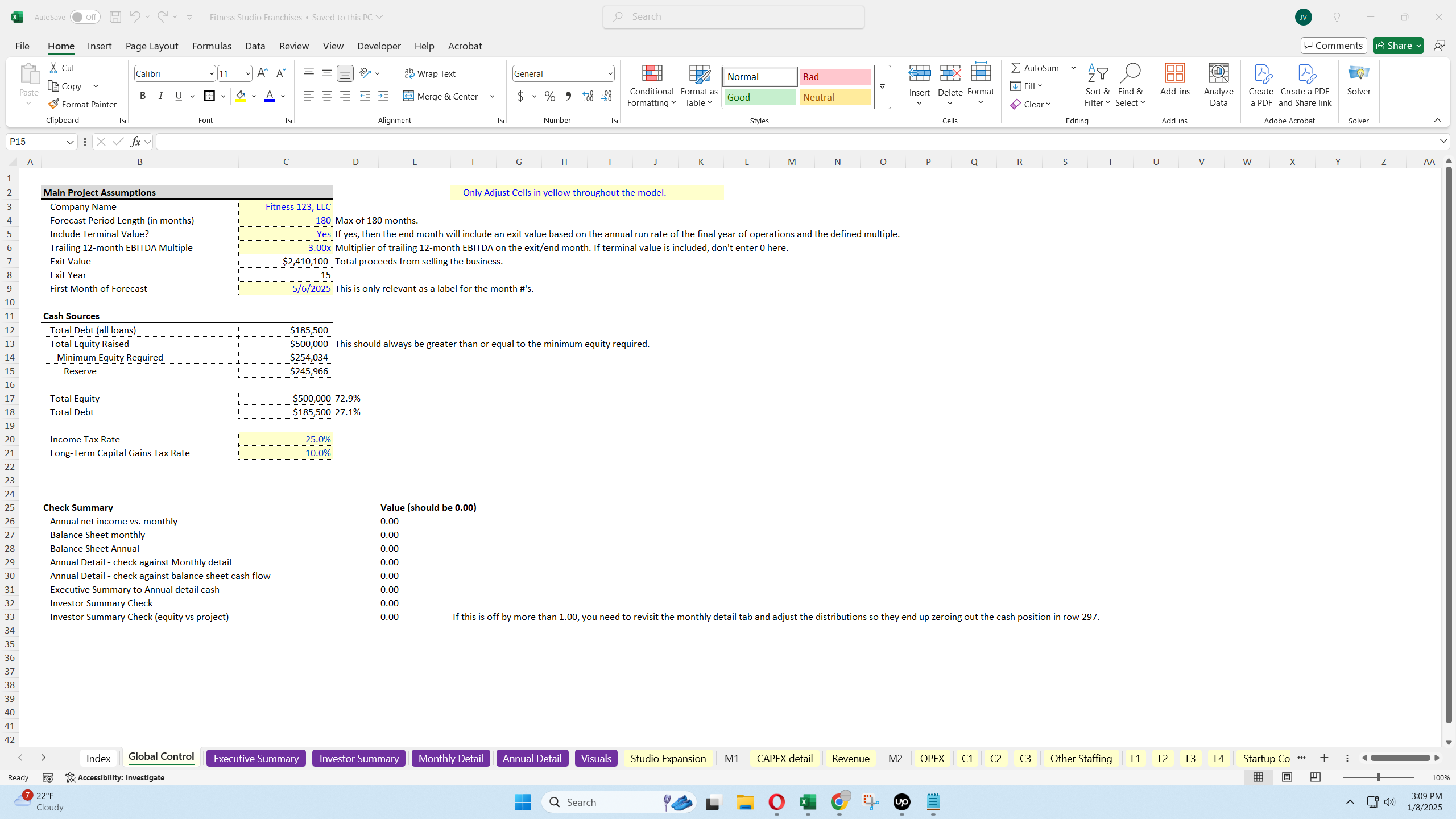
Task: Toggle Bottom Align for cell text
Action: (345, 73)
